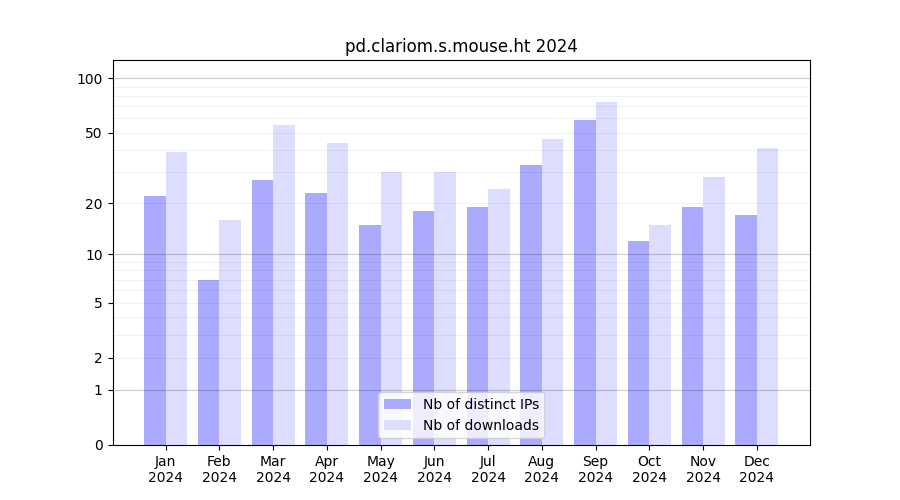
Task: Select the Apr 2024 distinct IPs bar
Action: [316, 318]
